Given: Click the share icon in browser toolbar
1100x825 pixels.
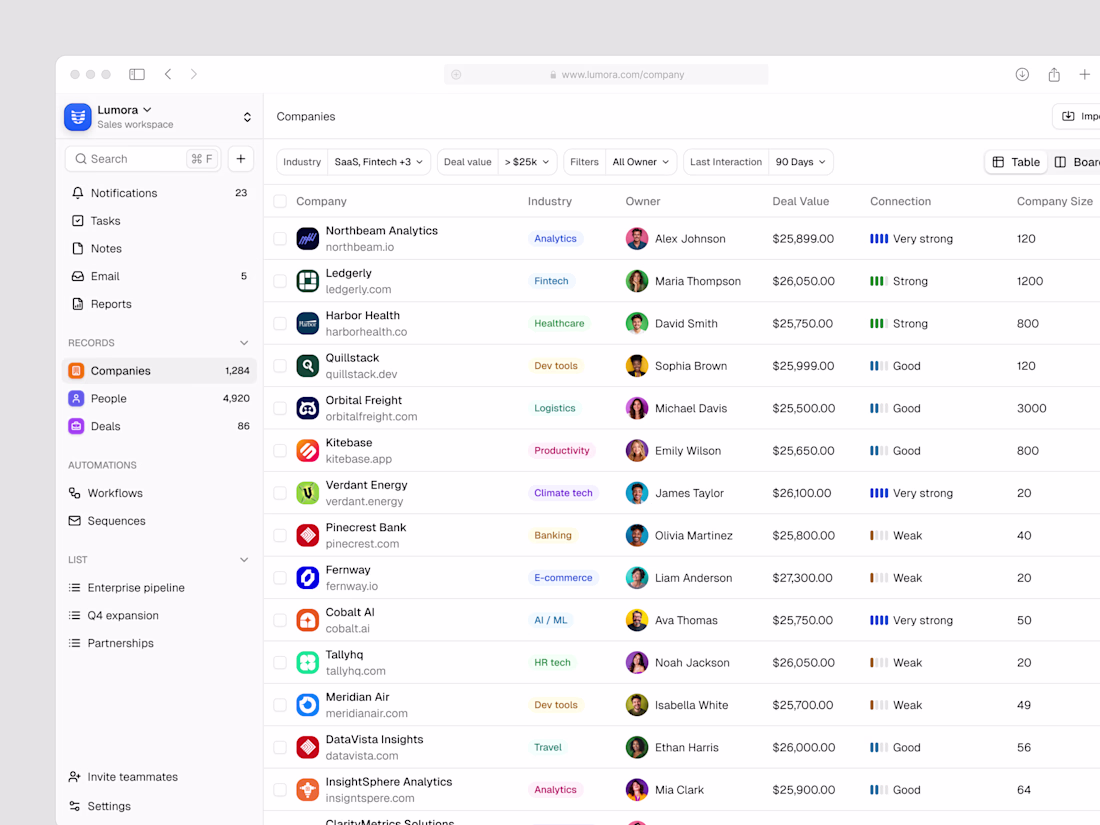Looking at the screenshot, I should click(x=1054, y=74).
